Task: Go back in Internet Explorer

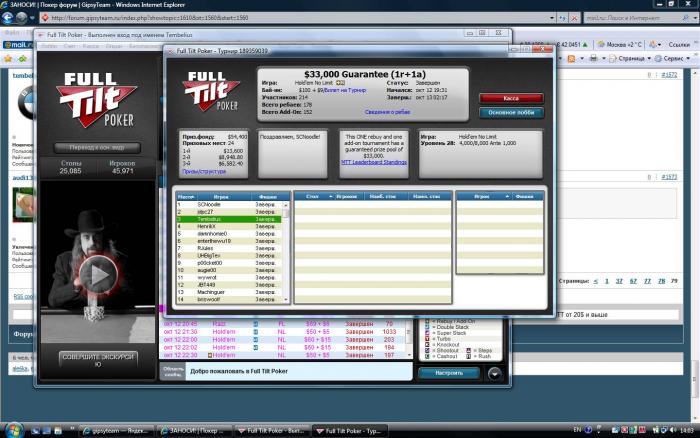Action: tap(8, 17)
